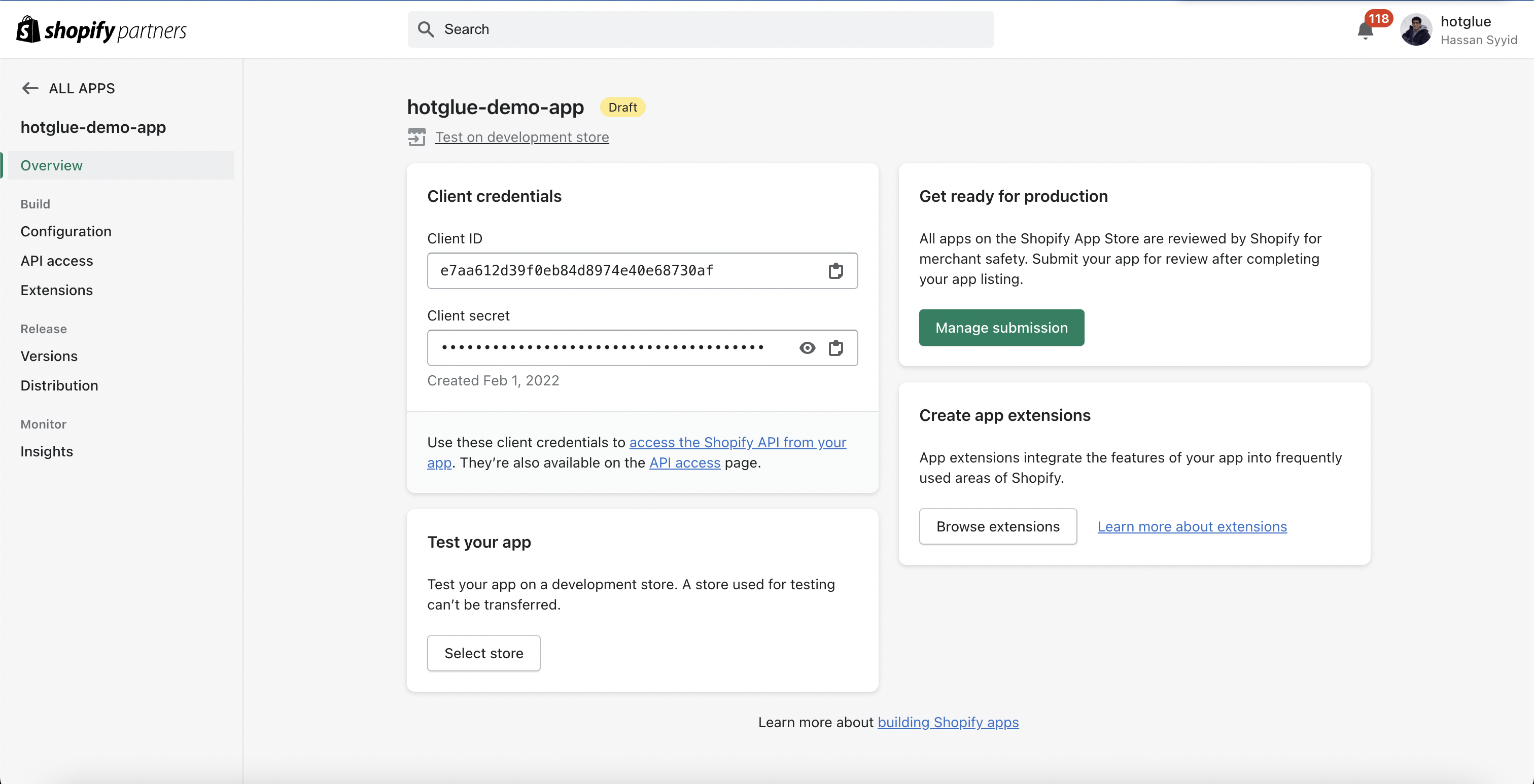
Task: Click Test on development store link
Action: pos(521,137)
